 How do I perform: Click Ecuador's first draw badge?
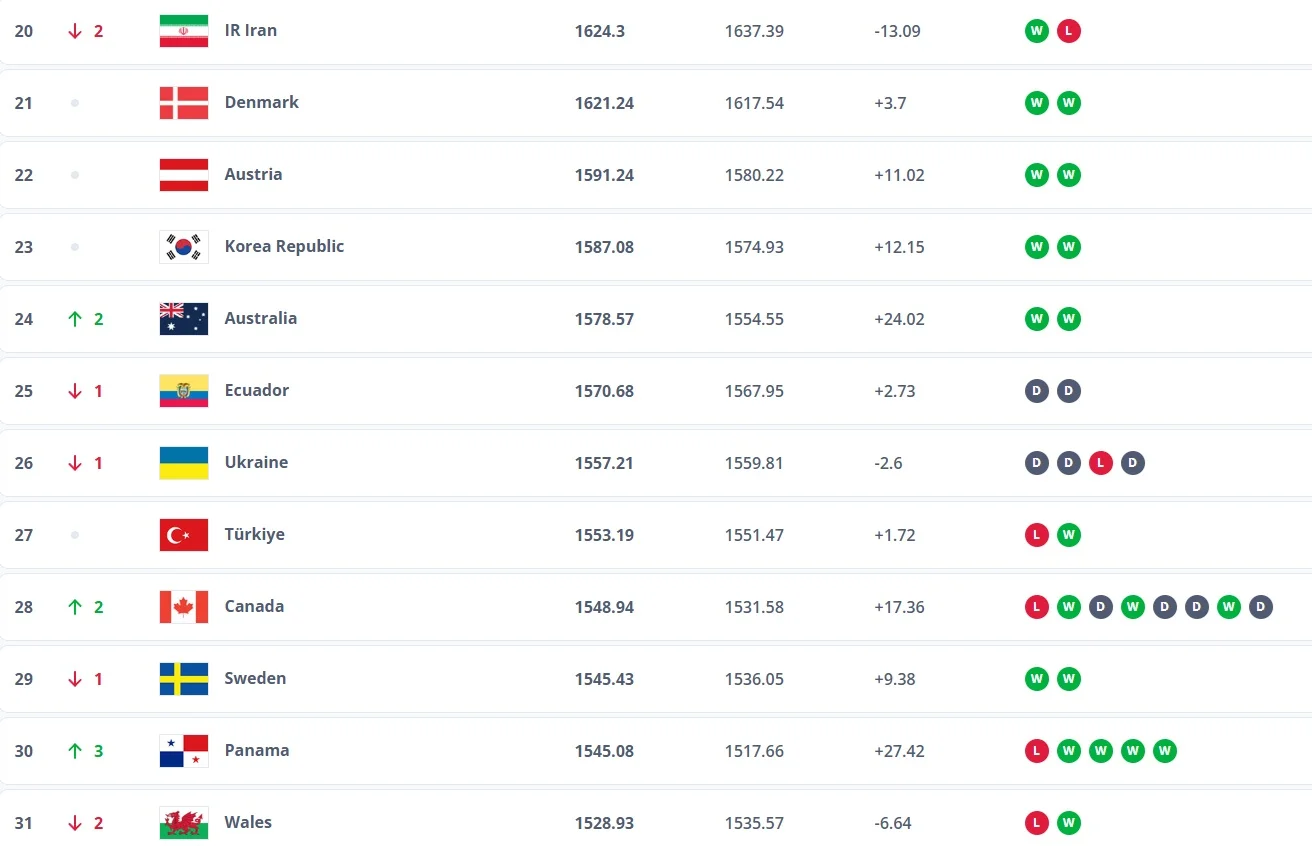pyautogui.click(x=1037, y=391)
